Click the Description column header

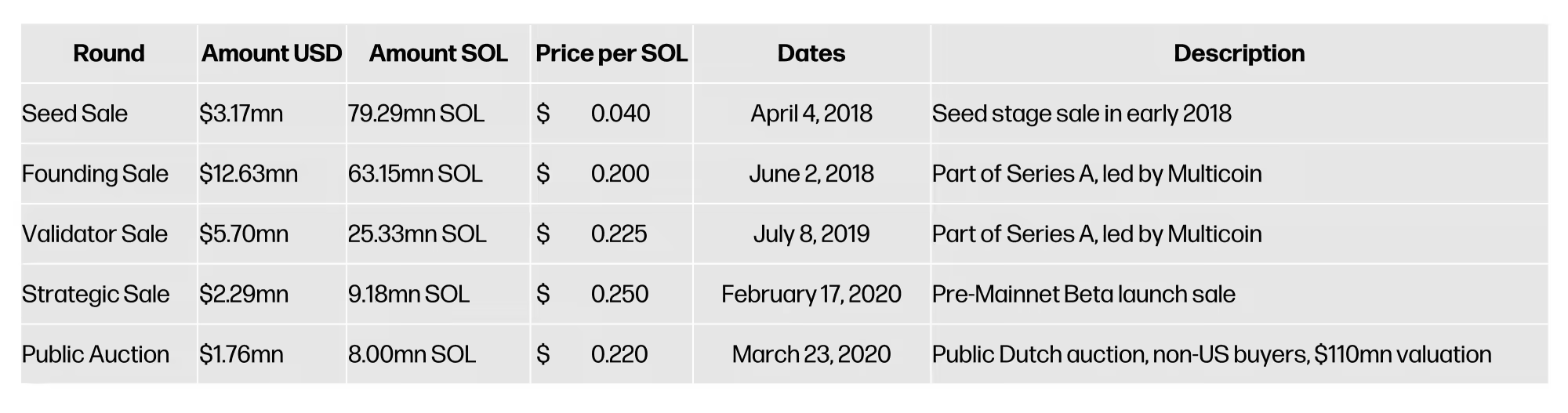[1239, 53]
